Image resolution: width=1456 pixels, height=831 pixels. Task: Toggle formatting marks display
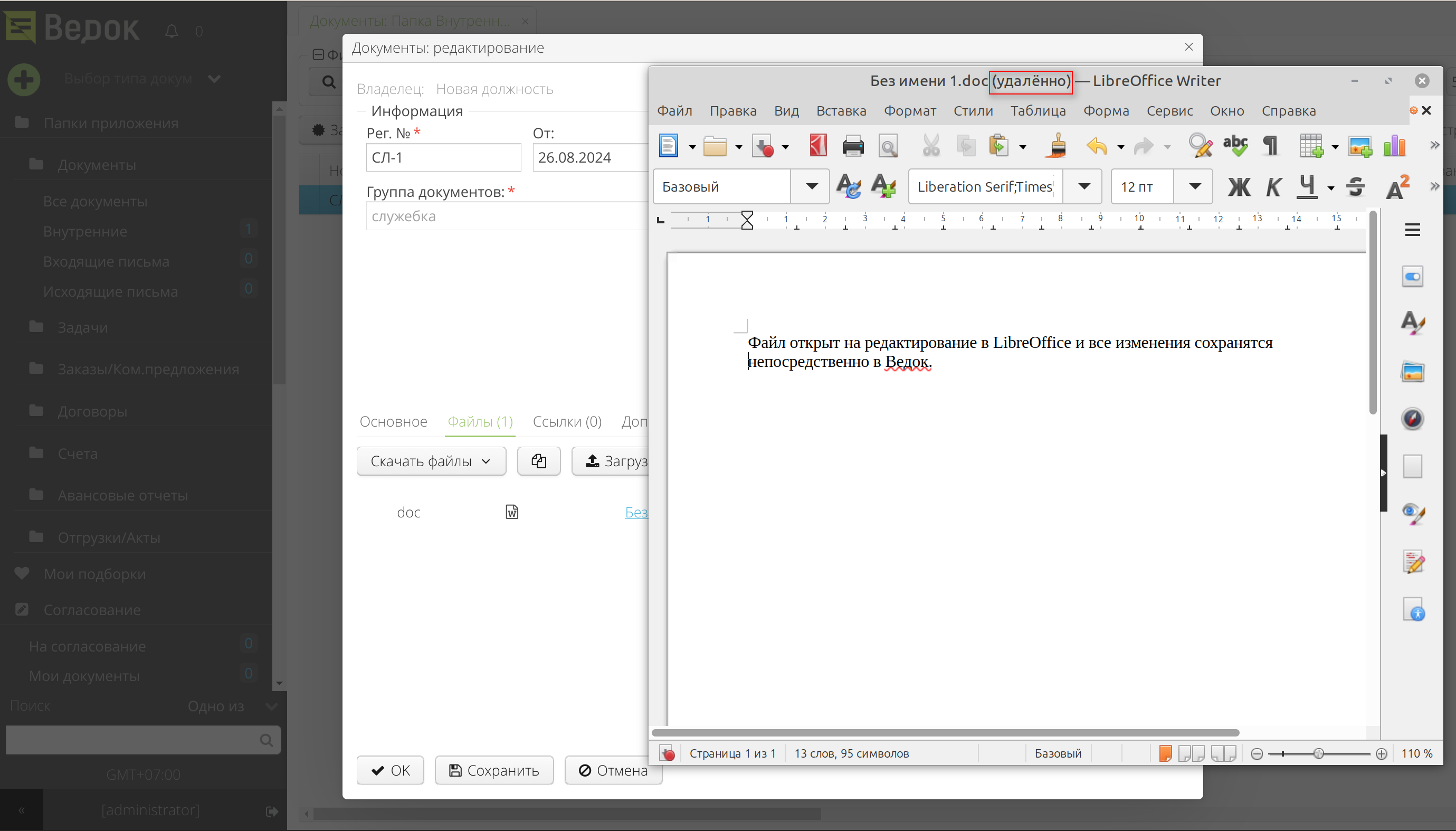(x=1271, y=146)
